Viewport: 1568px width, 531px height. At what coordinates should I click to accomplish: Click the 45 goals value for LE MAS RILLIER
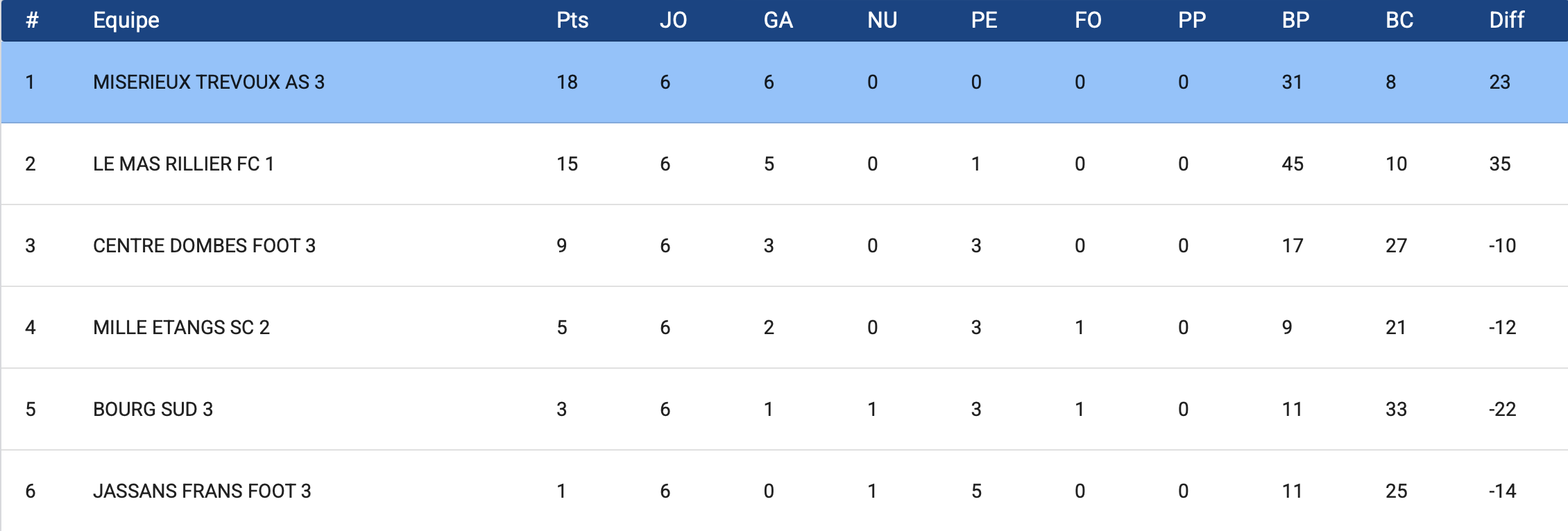coord(1293,164)
